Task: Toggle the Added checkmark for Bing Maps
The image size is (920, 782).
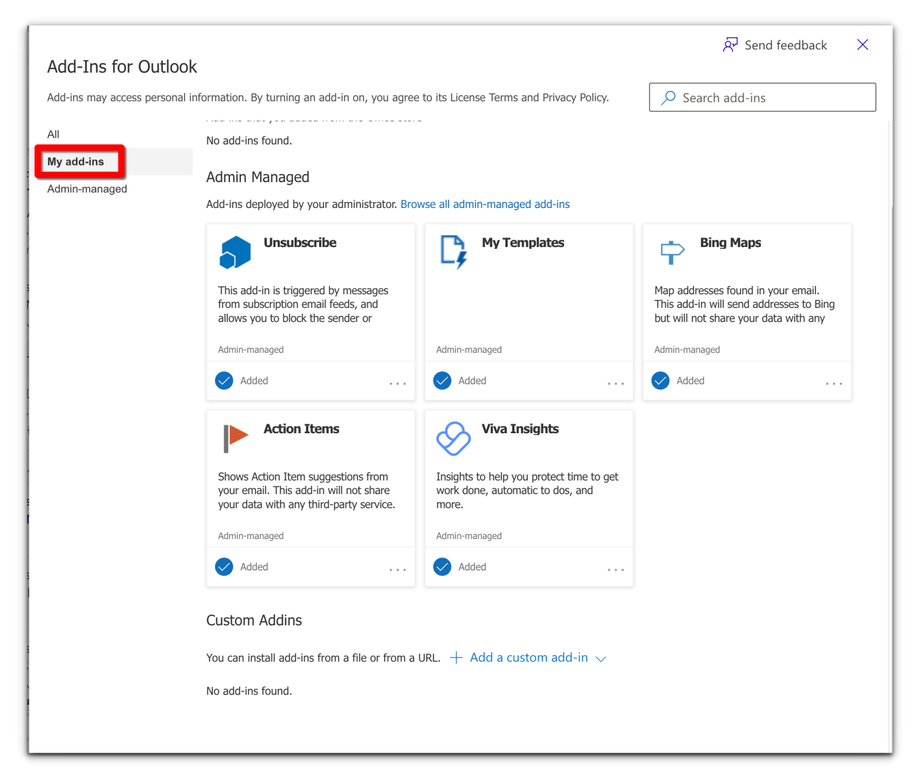Action: [660, 381]
